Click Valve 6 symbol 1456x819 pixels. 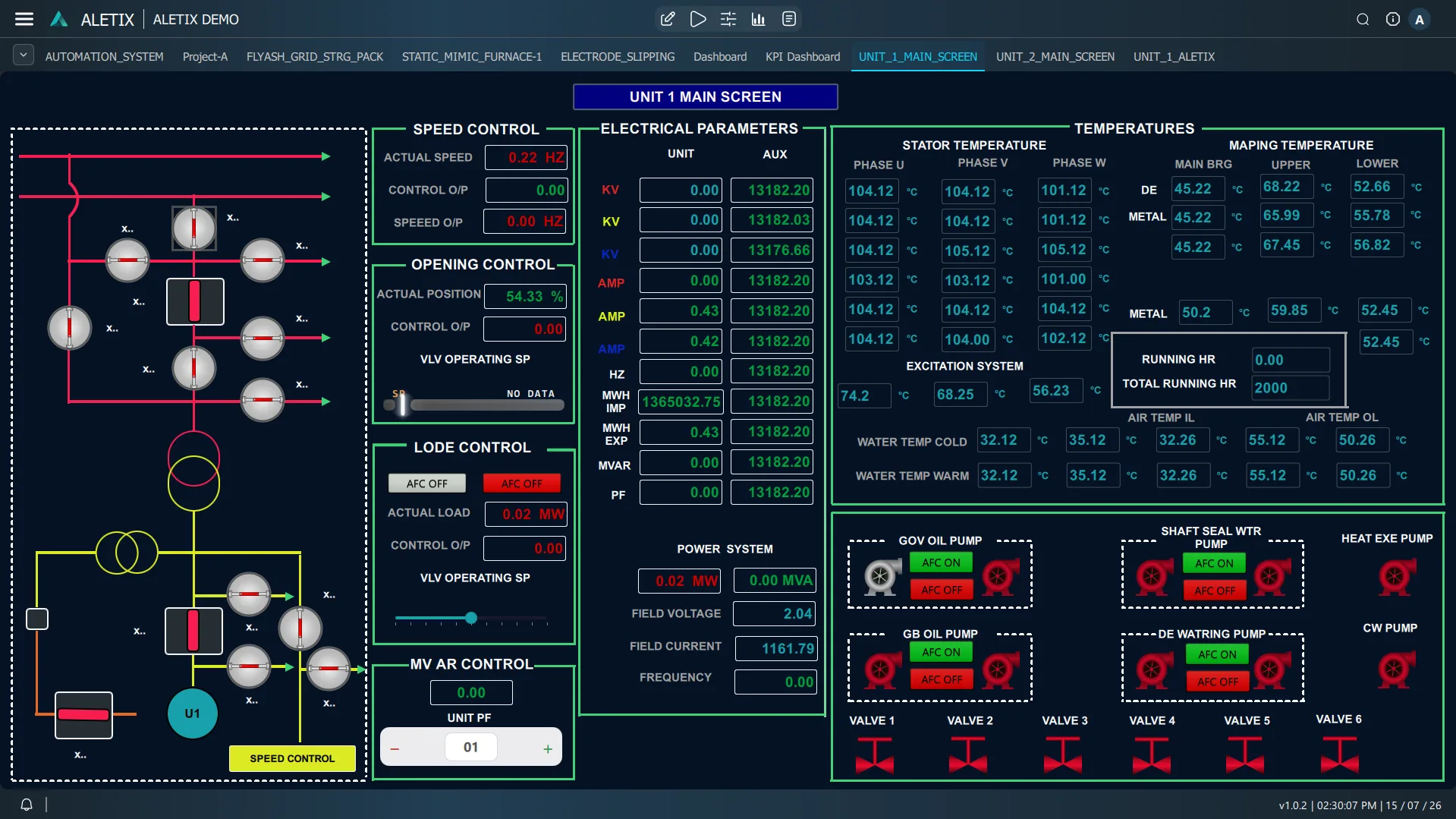tap(1340, 756)
